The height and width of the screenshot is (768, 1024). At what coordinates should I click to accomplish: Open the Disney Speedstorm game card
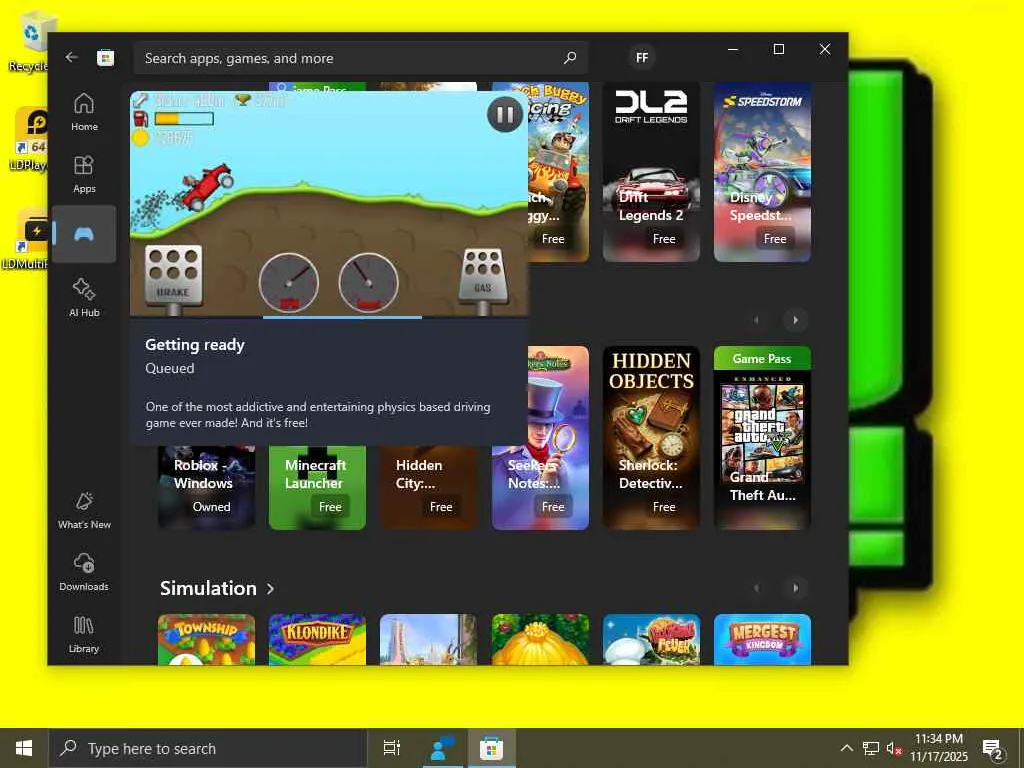(762, 172)
